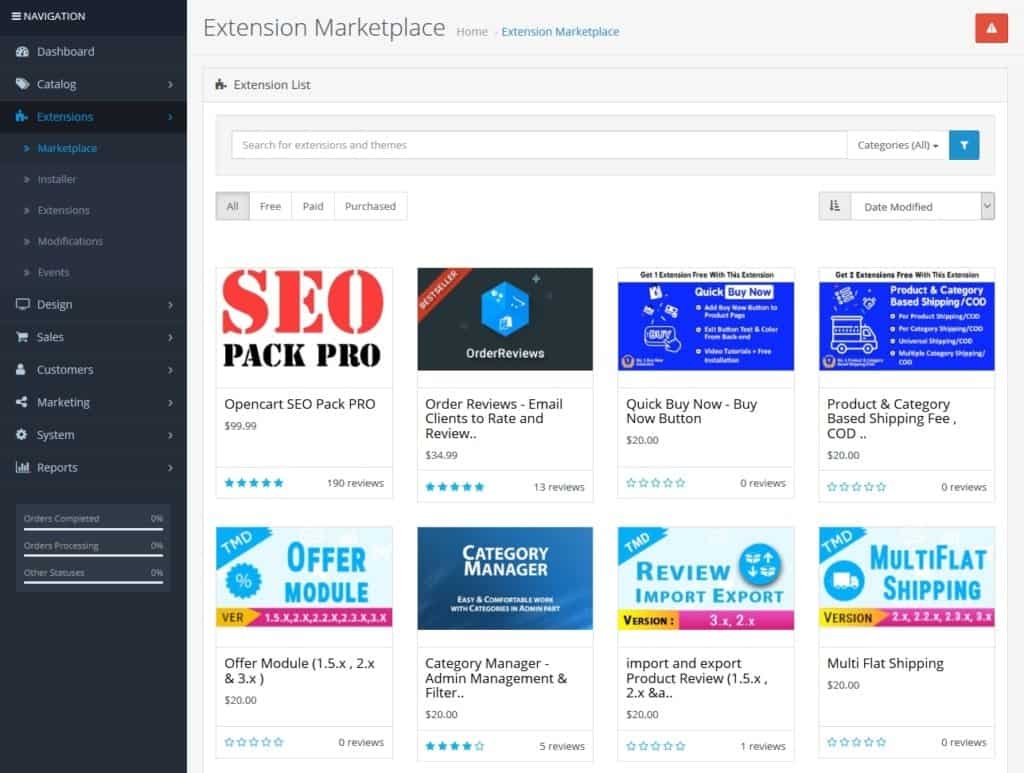Image resolution: width=1024 pixels, height=773 pixels.
Task: Select the Purchased filter tab
Action: pos(370,206)
